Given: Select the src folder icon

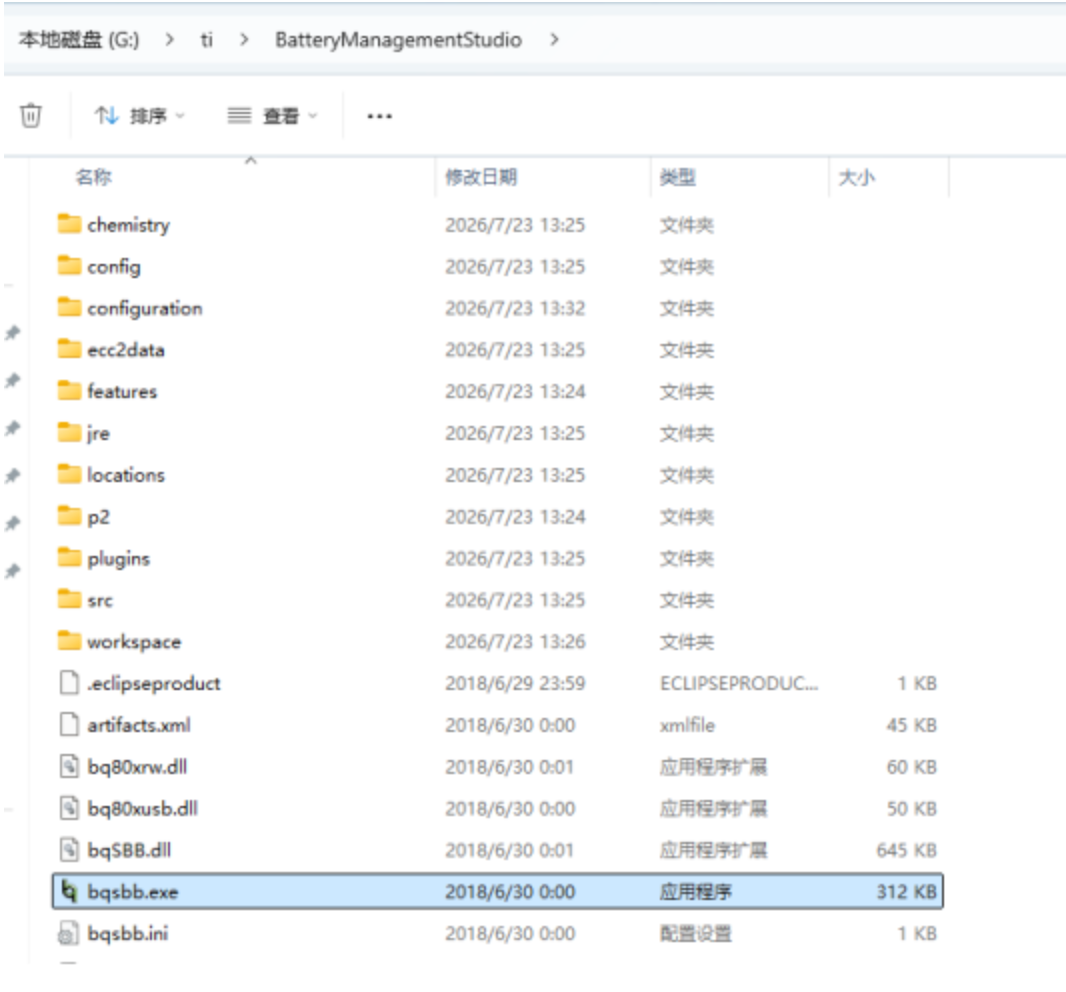Looking at the screenshot, I should point(69,599).
